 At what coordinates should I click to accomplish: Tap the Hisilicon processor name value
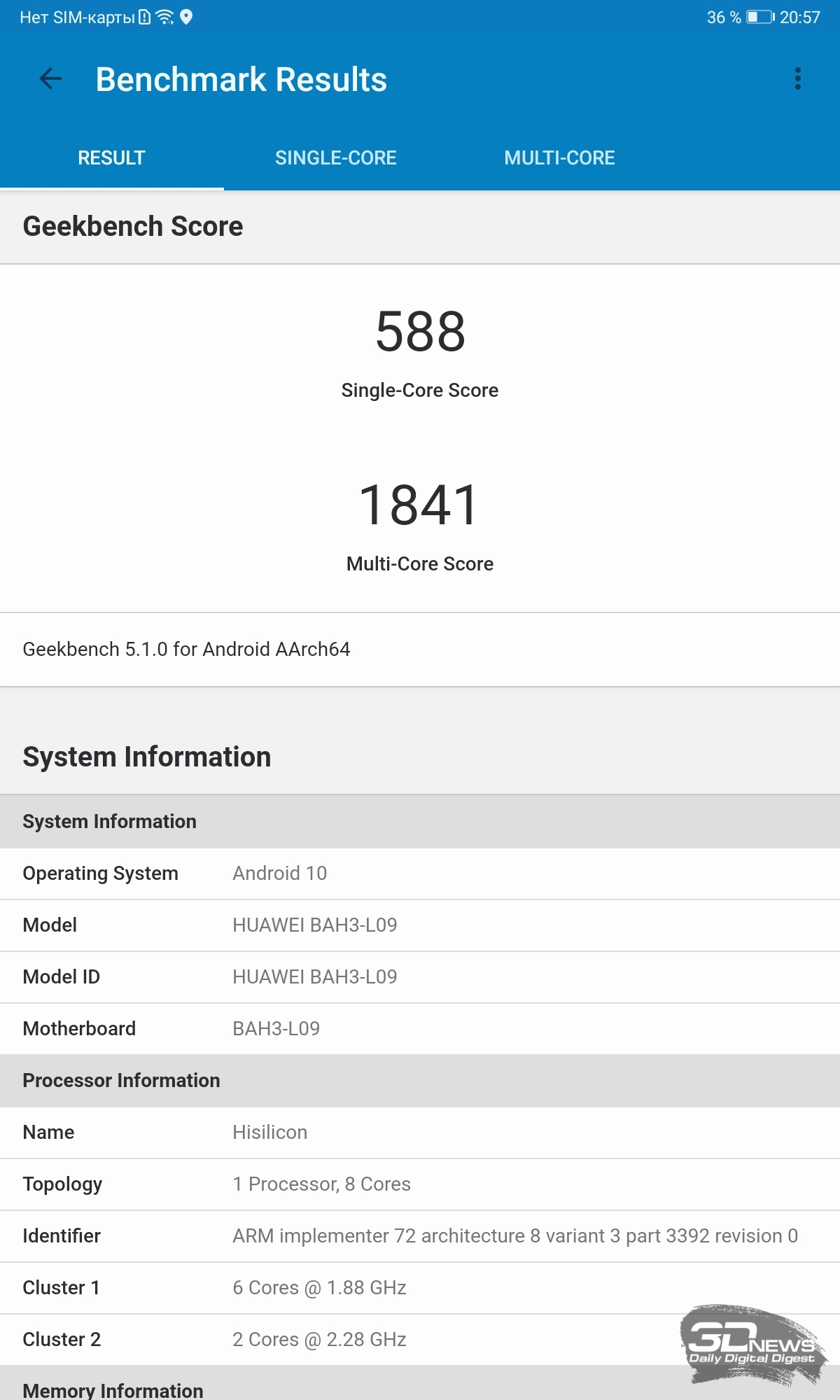(270, 1132)
